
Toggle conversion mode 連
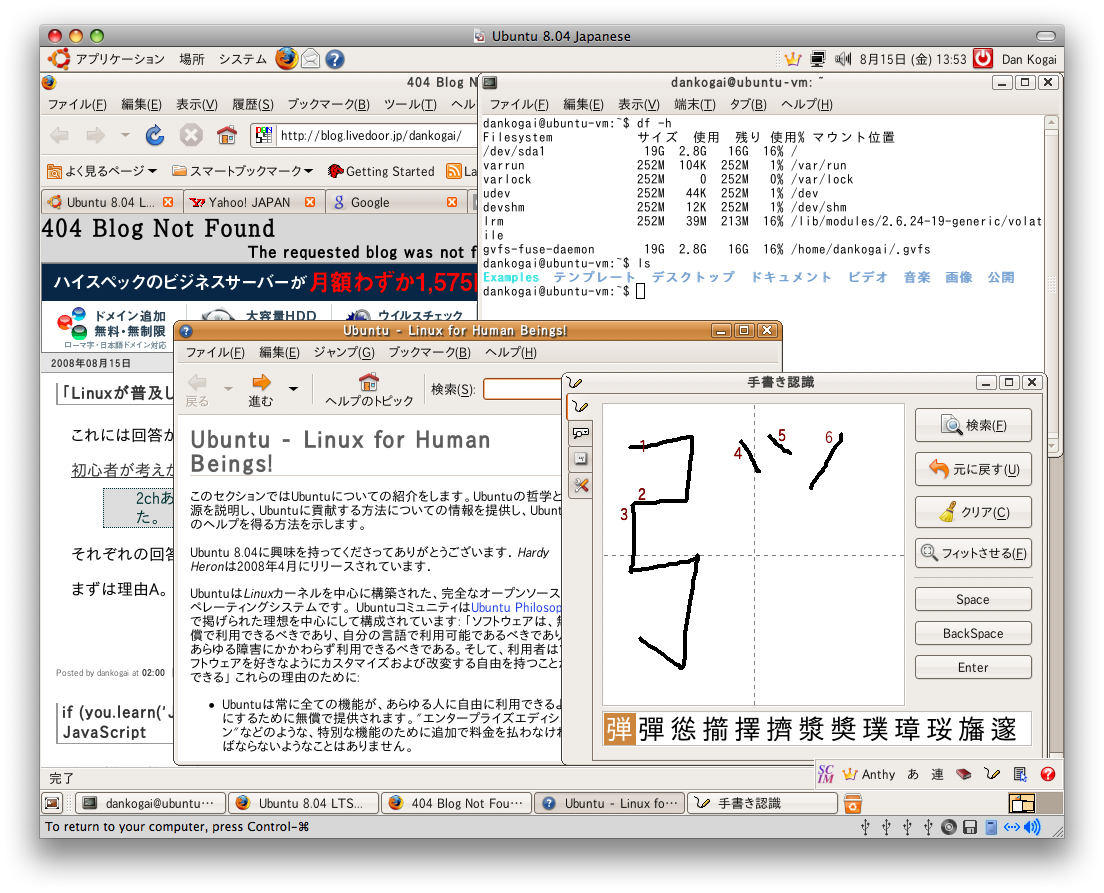pos(937,774)
